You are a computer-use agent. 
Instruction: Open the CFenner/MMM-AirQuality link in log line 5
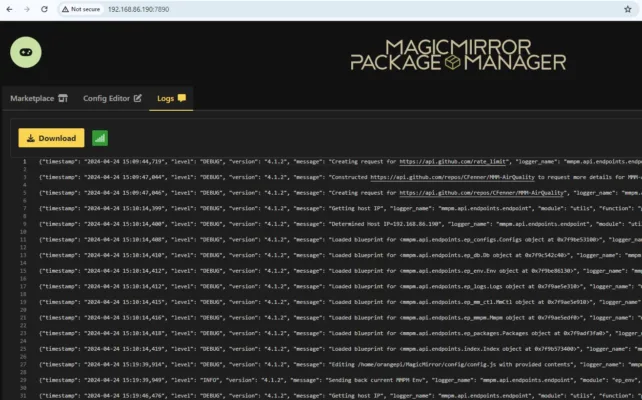tap(482, 193)
